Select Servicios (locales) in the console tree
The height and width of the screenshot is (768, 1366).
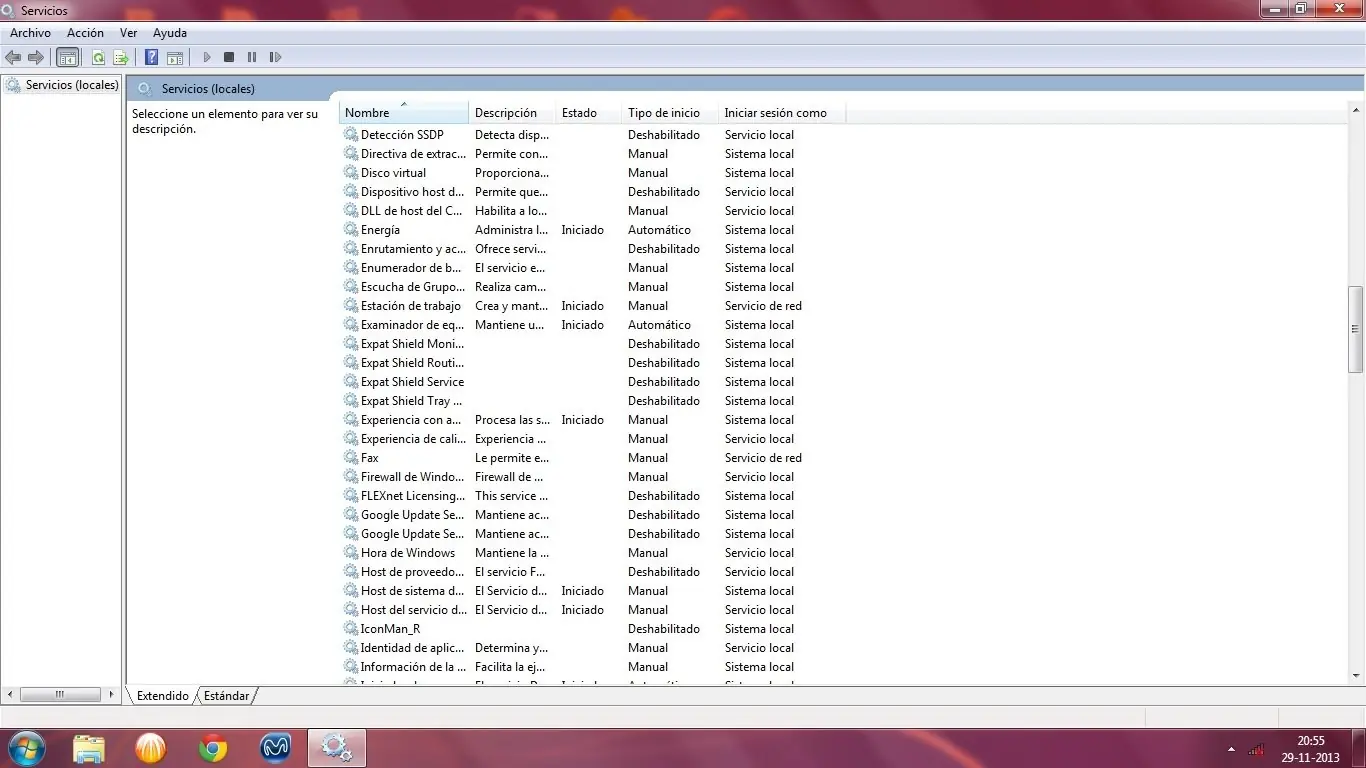click(x=72, y=85)
